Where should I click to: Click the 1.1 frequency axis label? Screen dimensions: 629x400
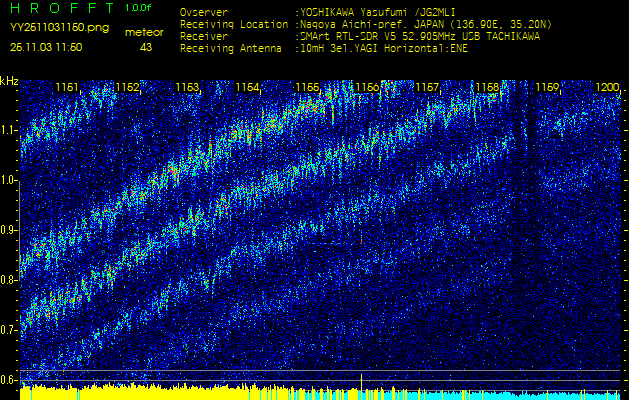click(10, 130)
